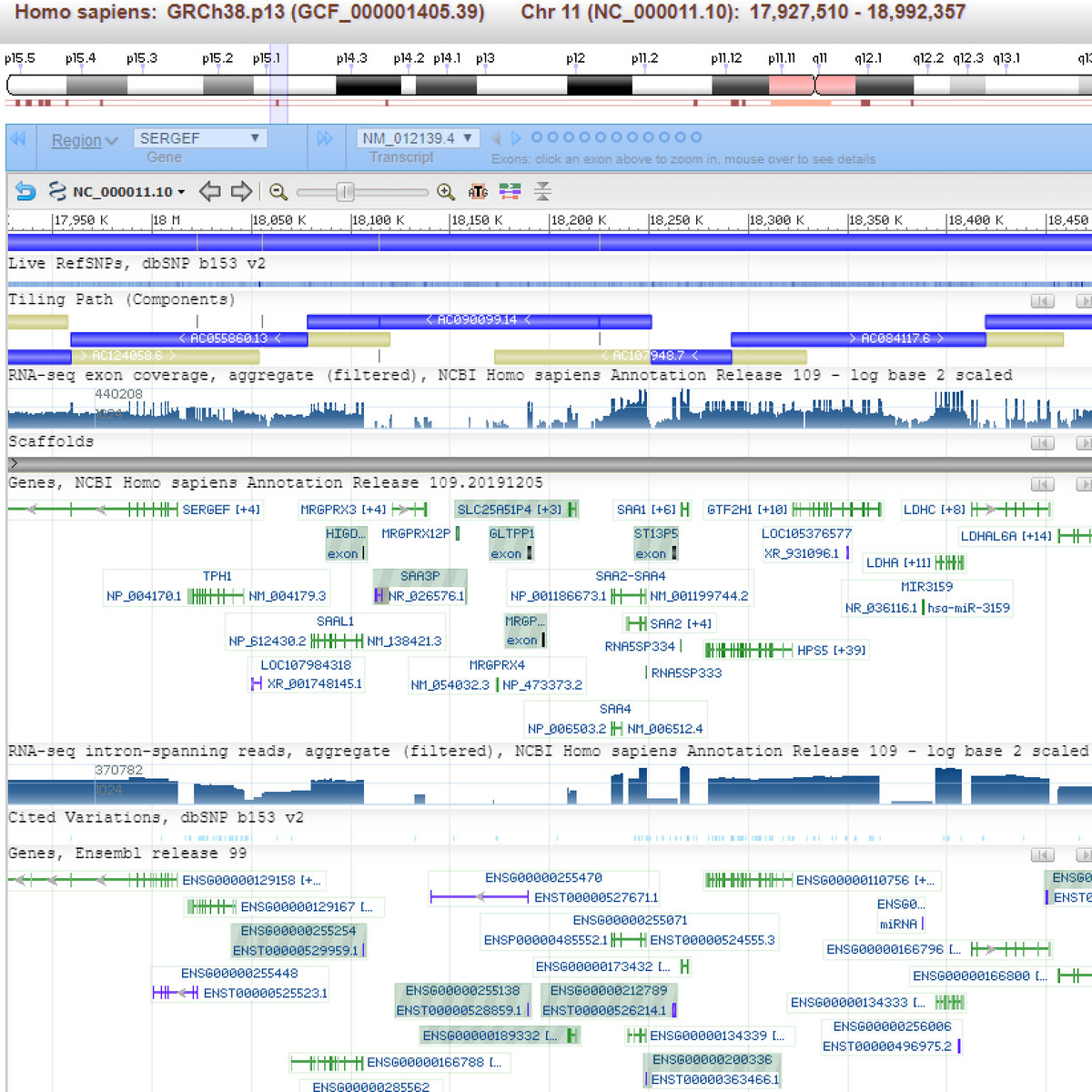Click the zoom out magnifier icon
Screen dimensions: 1092x1092
pyautogui.click(x=278, y=192)
